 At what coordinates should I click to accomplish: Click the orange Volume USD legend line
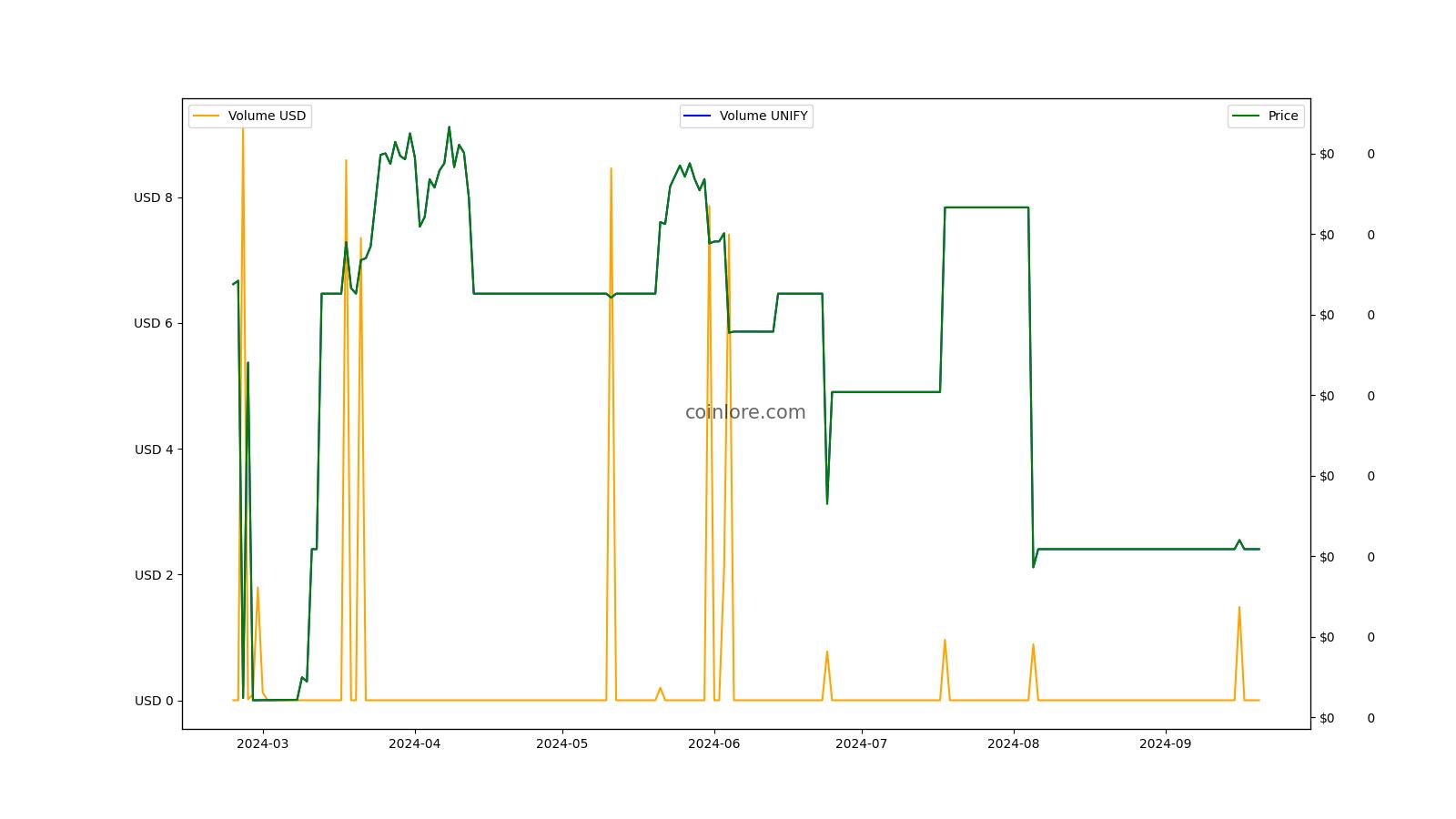(207, 116)
